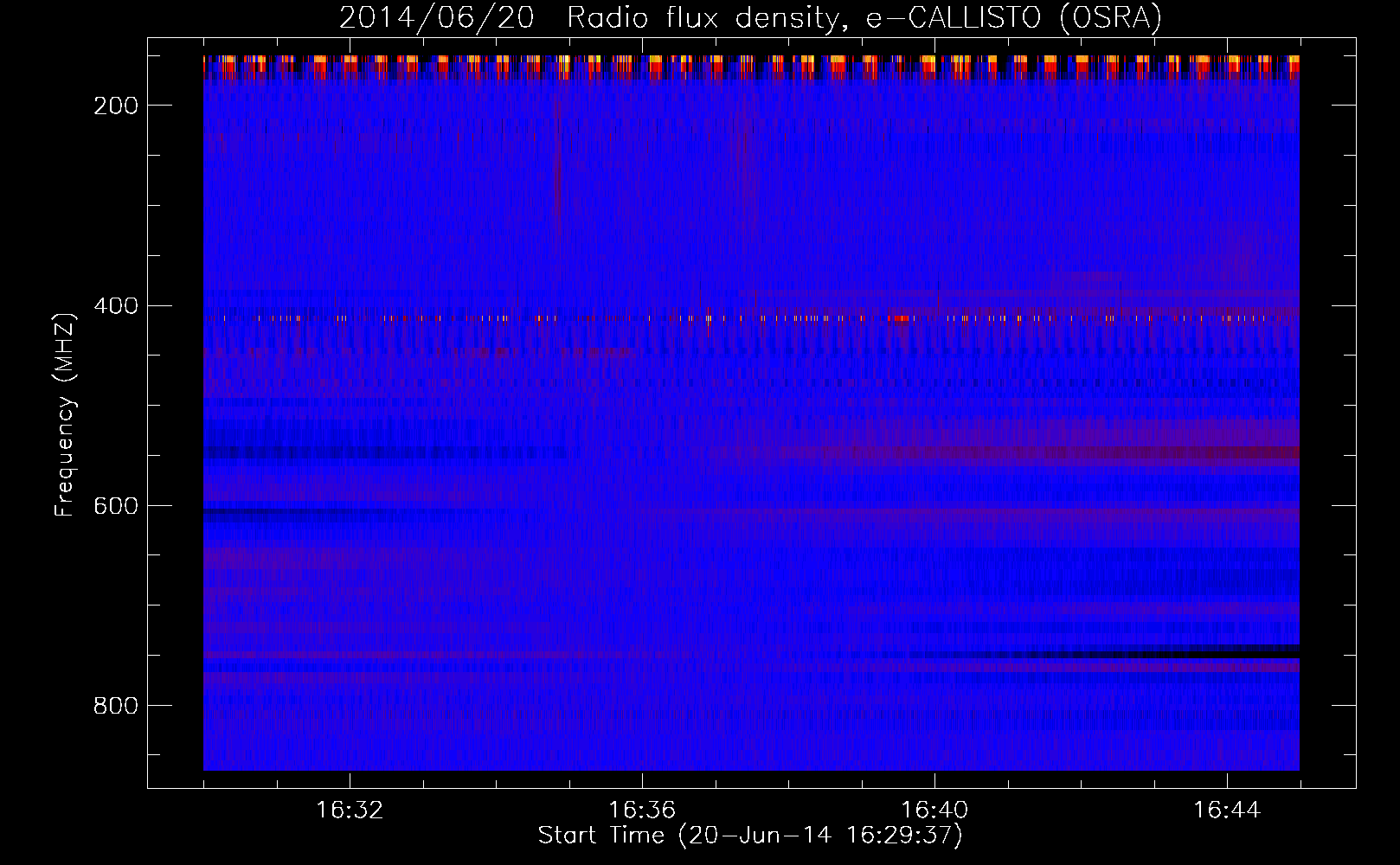The width and height of the screenshot is (1400, 865).
Task: Click the 16:32 time tick label
Action: point(350,811)
